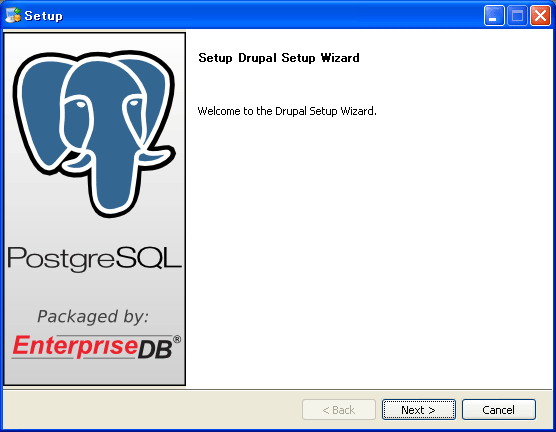Click the PostgreSQL elephant logo head

[94, 134]
